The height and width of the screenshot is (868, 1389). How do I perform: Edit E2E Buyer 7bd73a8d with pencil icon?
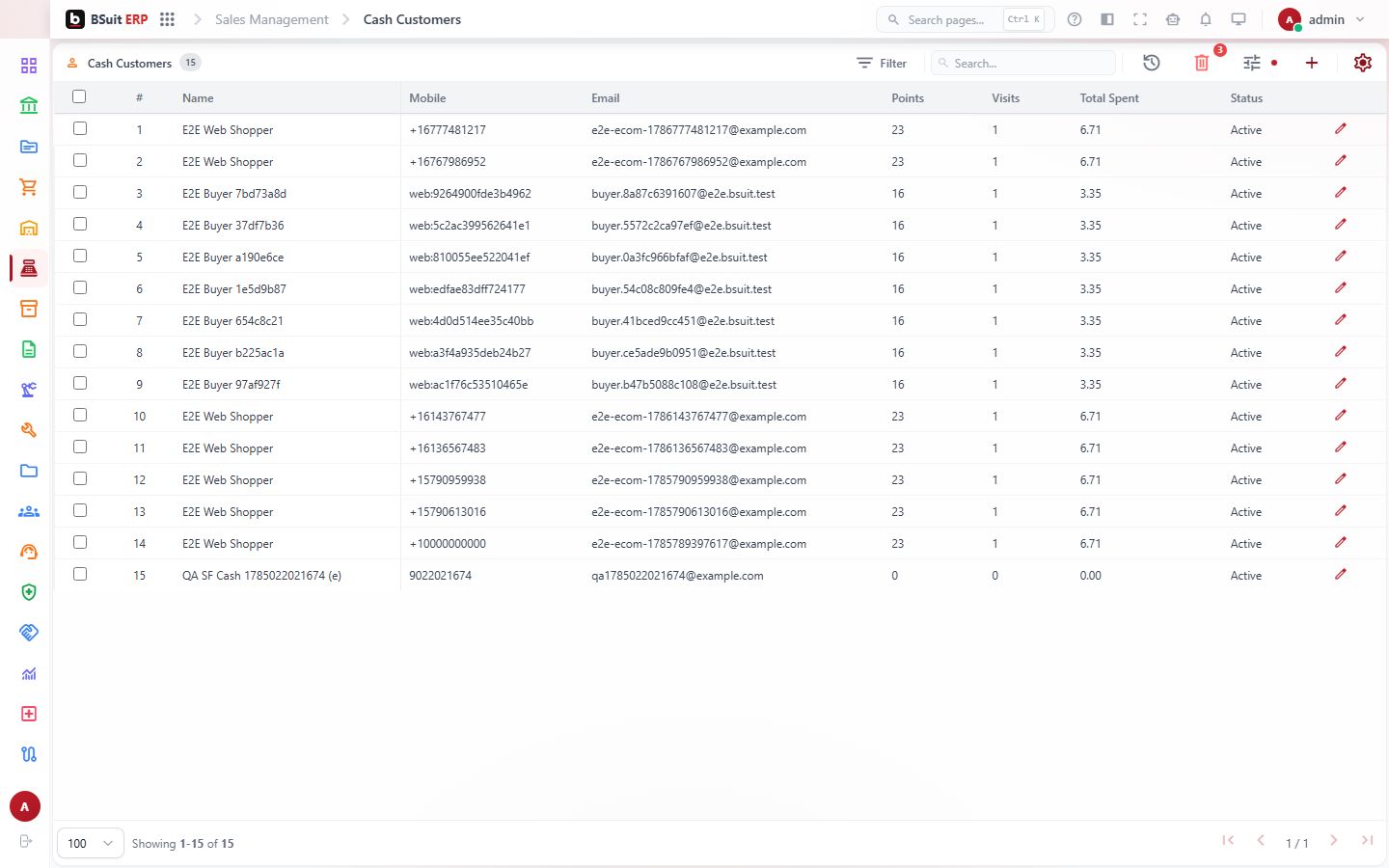(x=1341, y=193)
